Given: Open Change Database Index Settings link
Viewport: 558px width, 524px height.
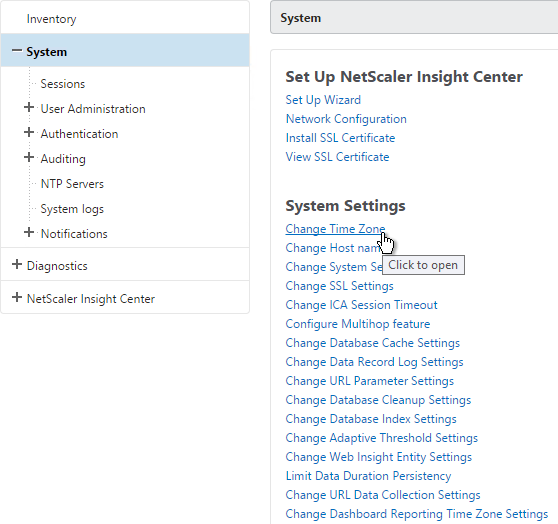Looking at the screenshot, I should click(x=371, y=419).
